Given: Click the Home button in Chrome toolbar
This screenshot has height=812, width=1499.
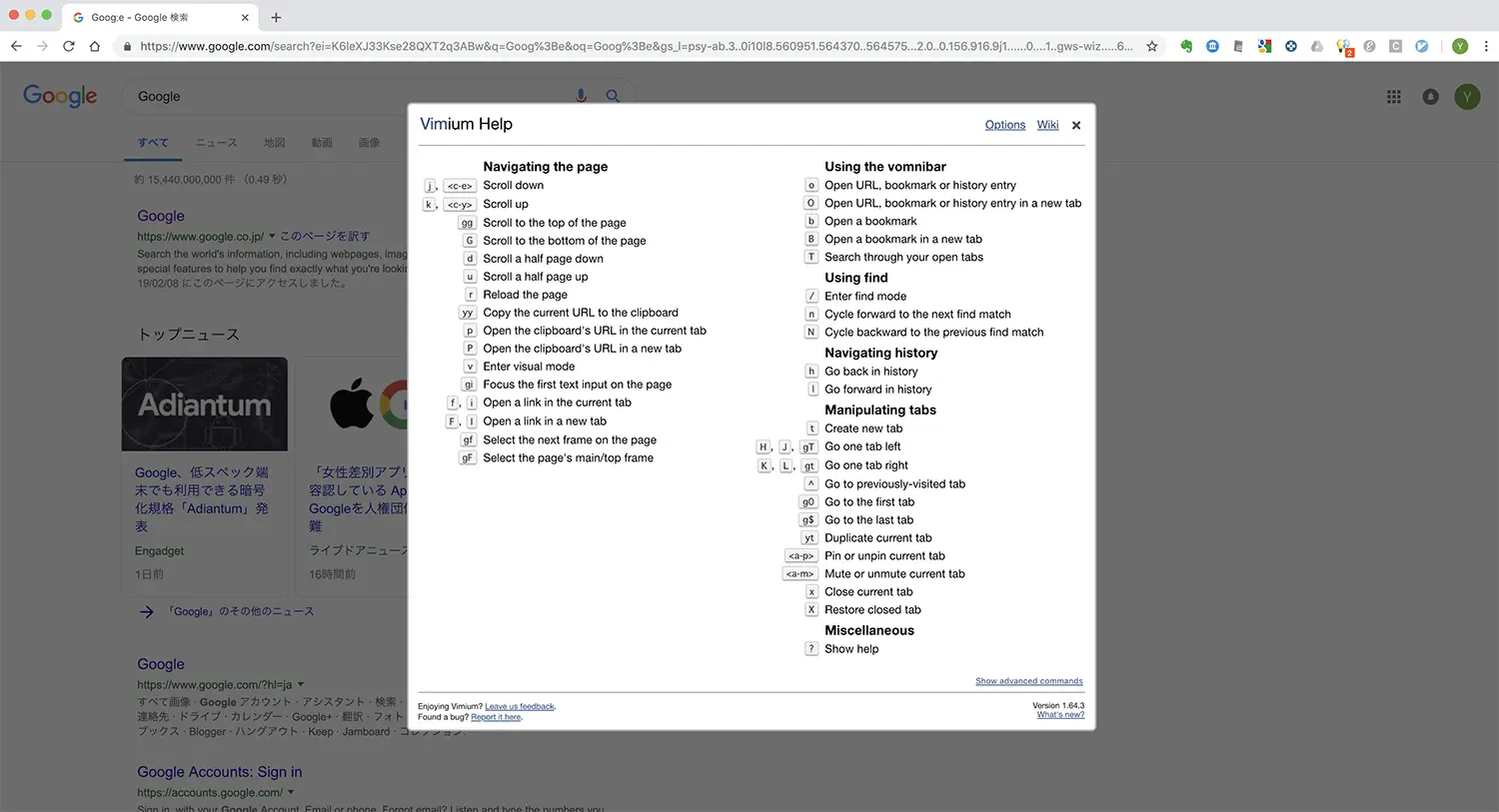Looking at the screenshot, I should point(95,46).
